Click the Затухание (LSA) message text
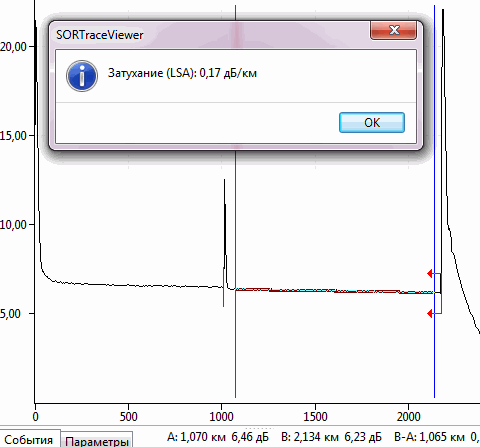This screenshot has width=480, height=447. (182, 73)
